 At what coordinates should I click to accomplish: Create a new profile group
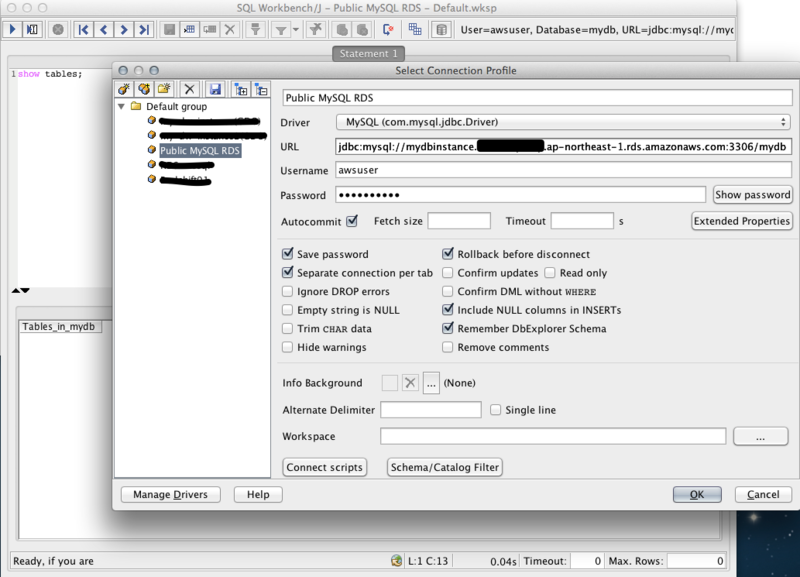pyautogui.click(x=164, y=89)
